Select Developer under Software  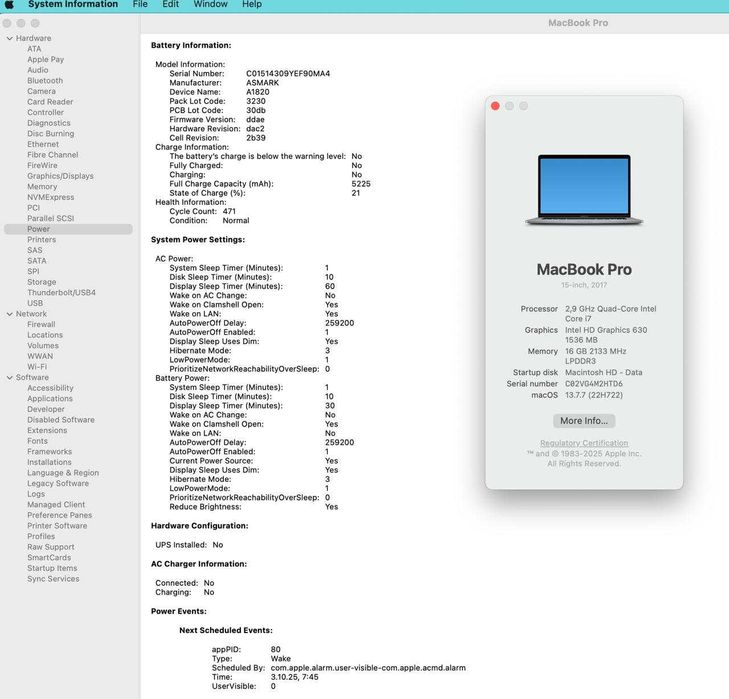point(46,409)
